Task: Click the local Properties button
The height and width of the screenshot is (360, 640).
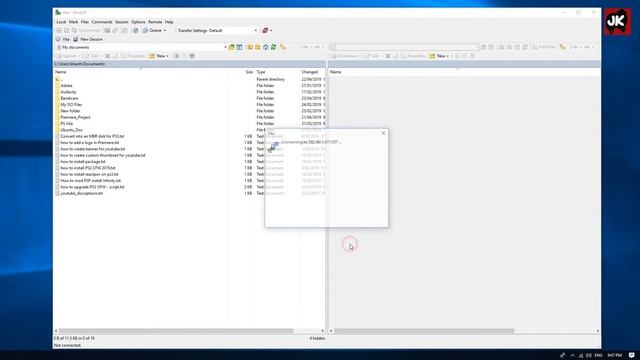Action: [x=132, y=56]
